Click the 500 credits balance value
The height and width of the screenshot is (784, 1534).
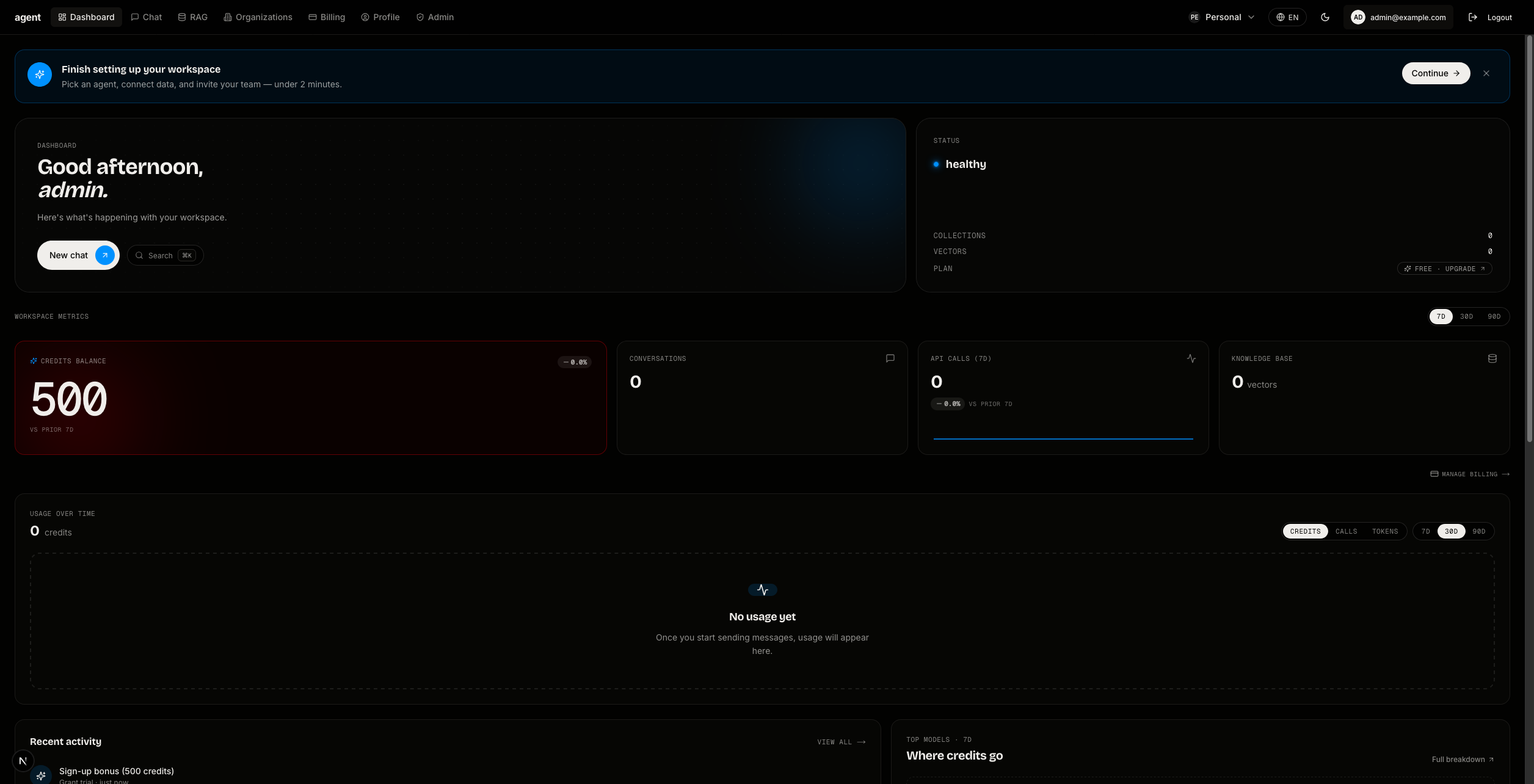coord(69,399)
